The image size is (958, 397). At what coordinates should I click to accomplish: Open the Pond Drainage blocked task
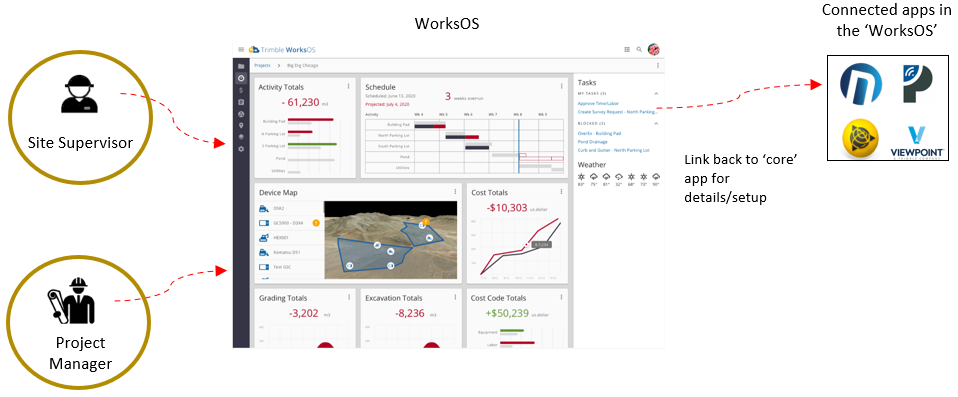(x=593, y=142)
